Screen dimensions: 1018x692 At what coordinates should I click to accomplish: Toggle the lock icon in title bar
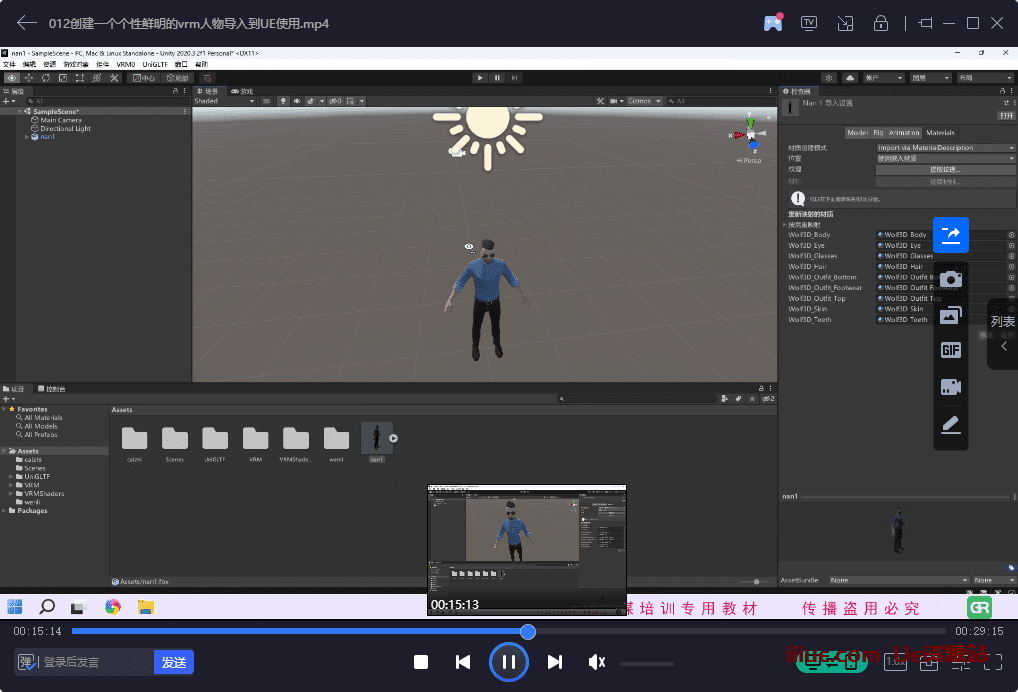881,23
